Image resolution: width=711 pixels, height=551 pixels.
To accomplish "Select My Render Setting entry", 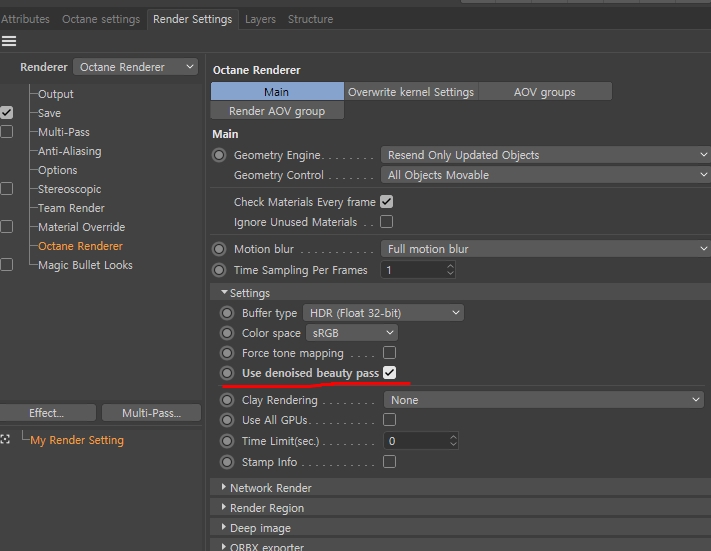I will pyautogui.click(x=77, y=440).
